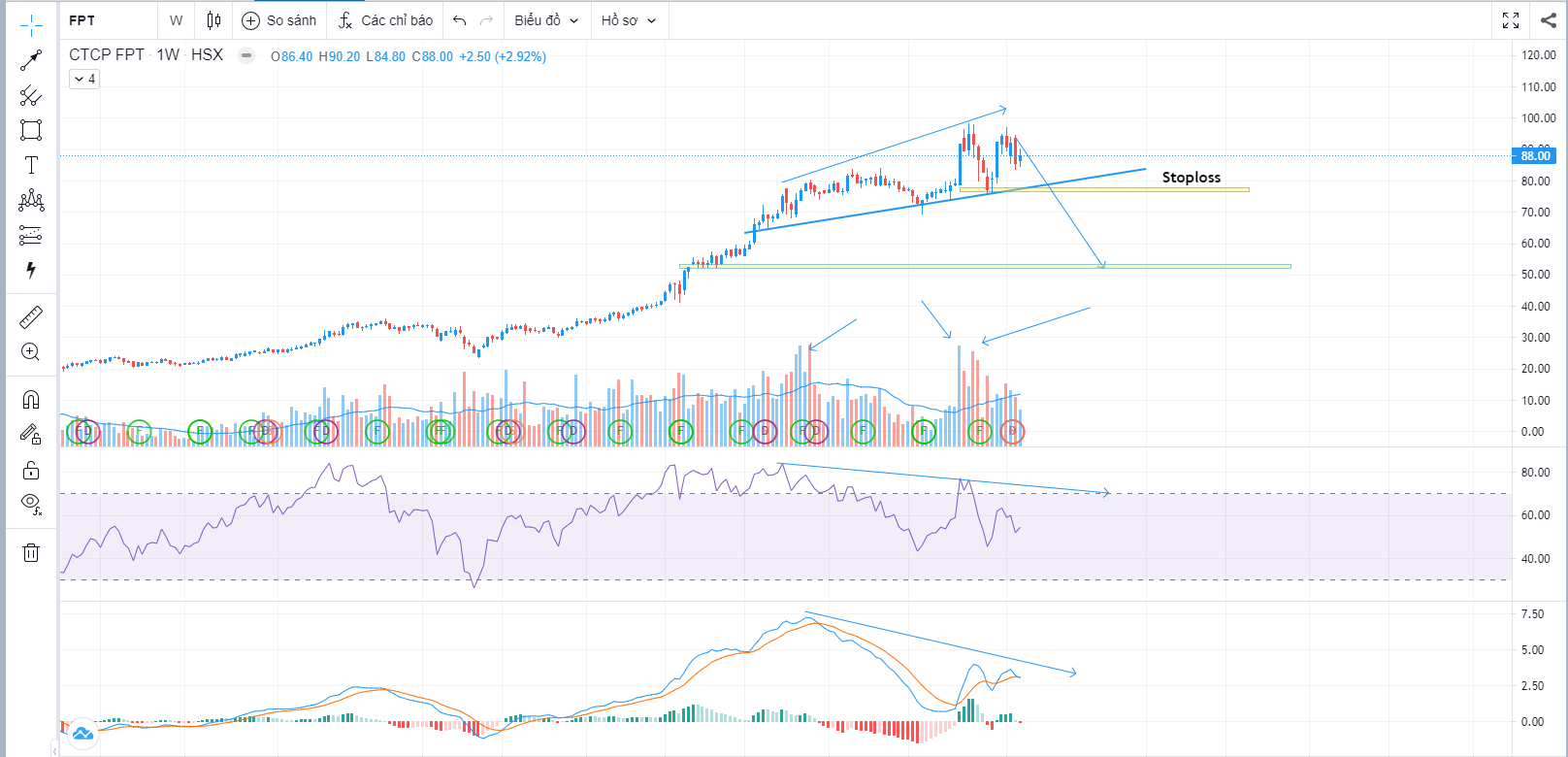Image resolution: width=1568 pixels, height=757 pixels.
Task: Toggle lock all drawings
Action: point(31,470)
